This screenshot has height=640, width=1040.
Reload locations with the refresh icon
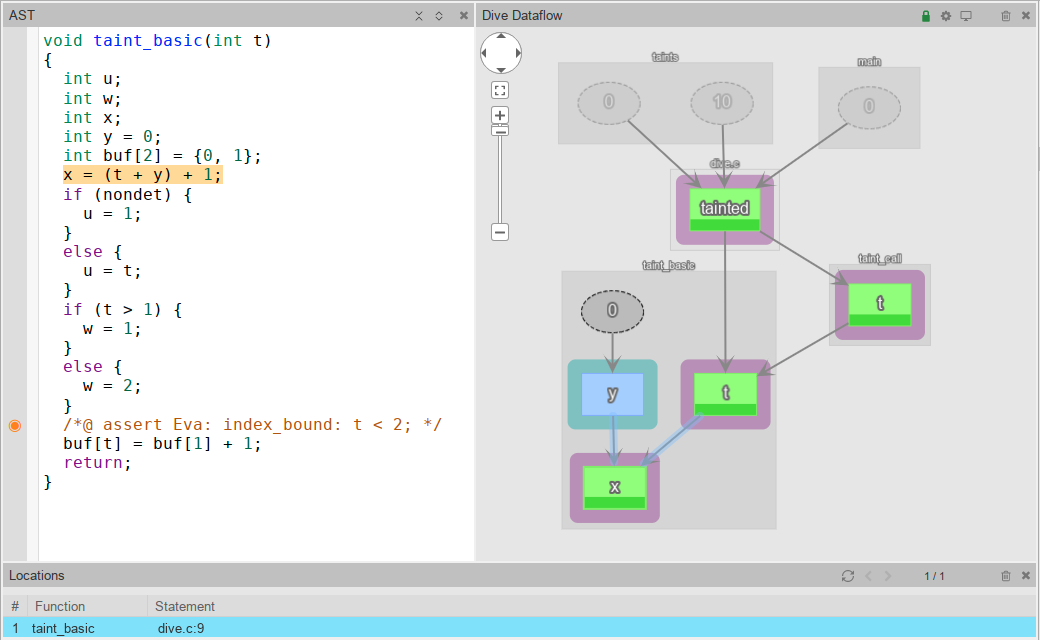[848, 576]
